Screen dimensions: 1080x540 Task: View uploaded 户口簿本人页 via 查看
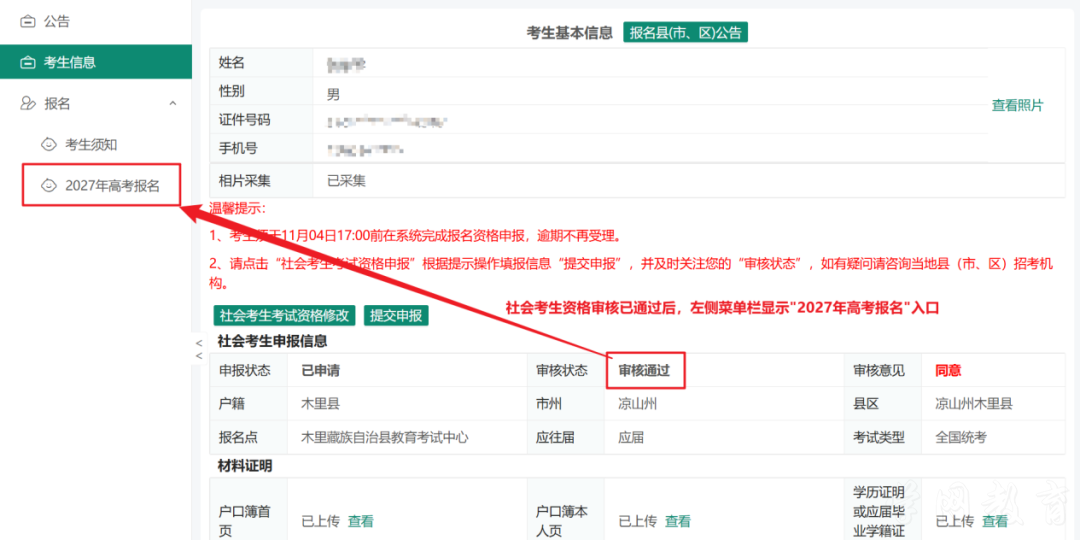point(678,521)
